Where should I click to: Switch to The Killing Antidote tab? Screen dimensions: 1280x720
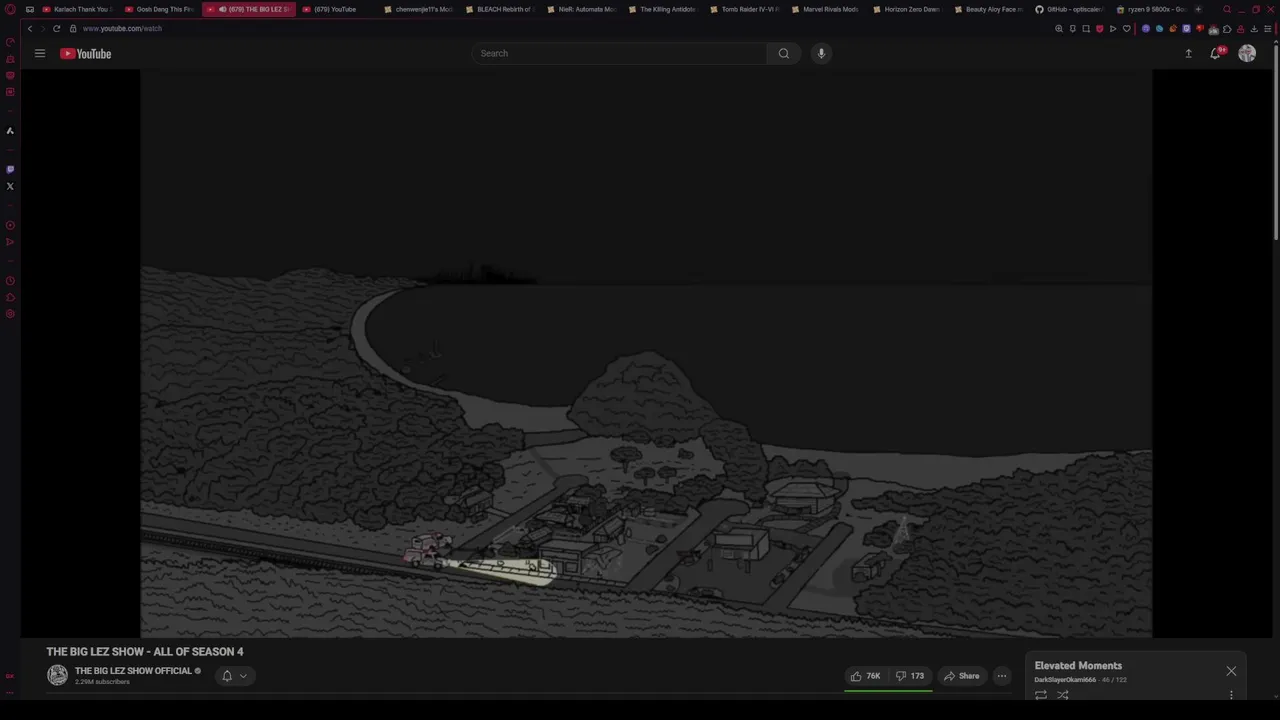pos(663,9)
